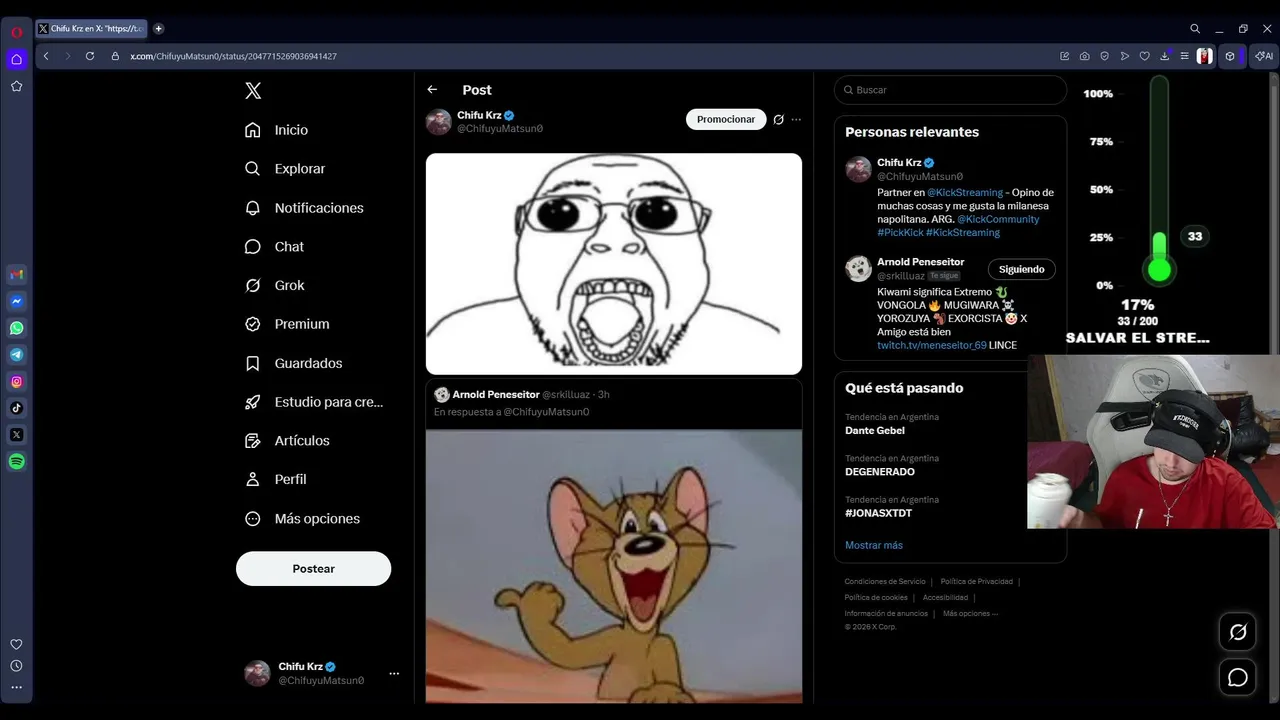
Task: Take a snapshot with the camera icon
Action: [1085, 56]
